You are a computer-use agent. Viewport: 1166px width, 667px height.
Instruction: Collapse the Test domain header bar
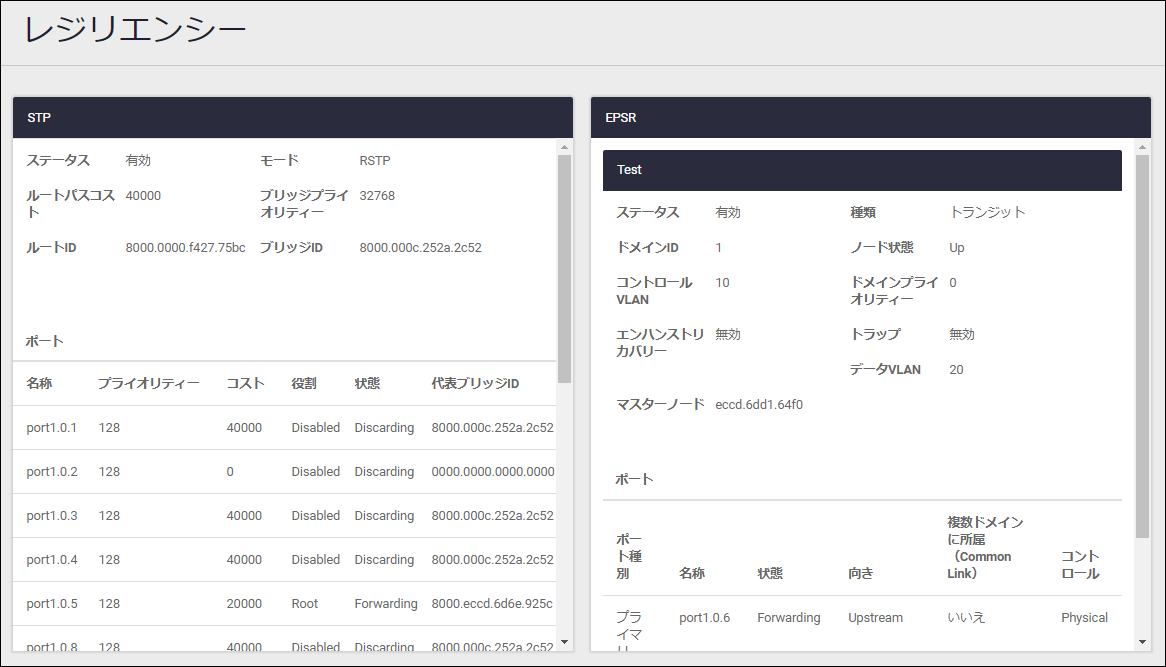click(861, 170)
